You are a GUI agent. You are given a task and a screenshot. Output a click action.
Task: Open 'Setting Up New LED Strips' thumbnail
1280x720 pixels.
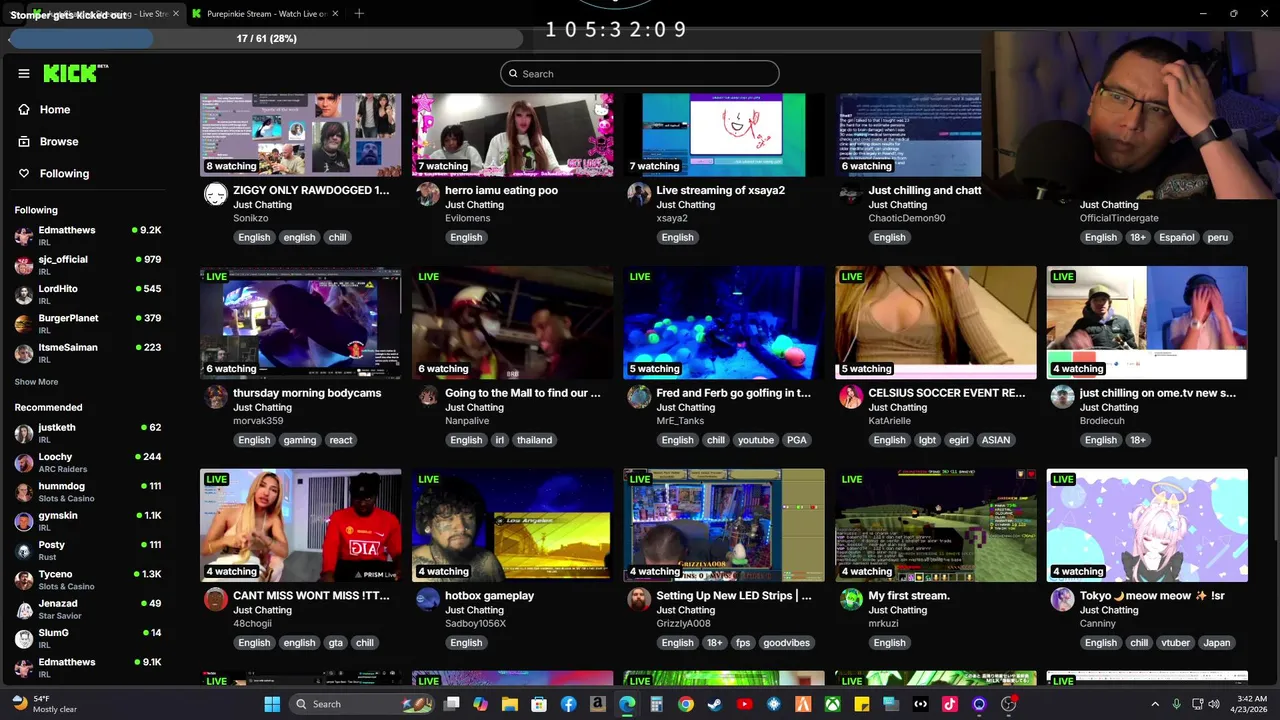[724, 525]
